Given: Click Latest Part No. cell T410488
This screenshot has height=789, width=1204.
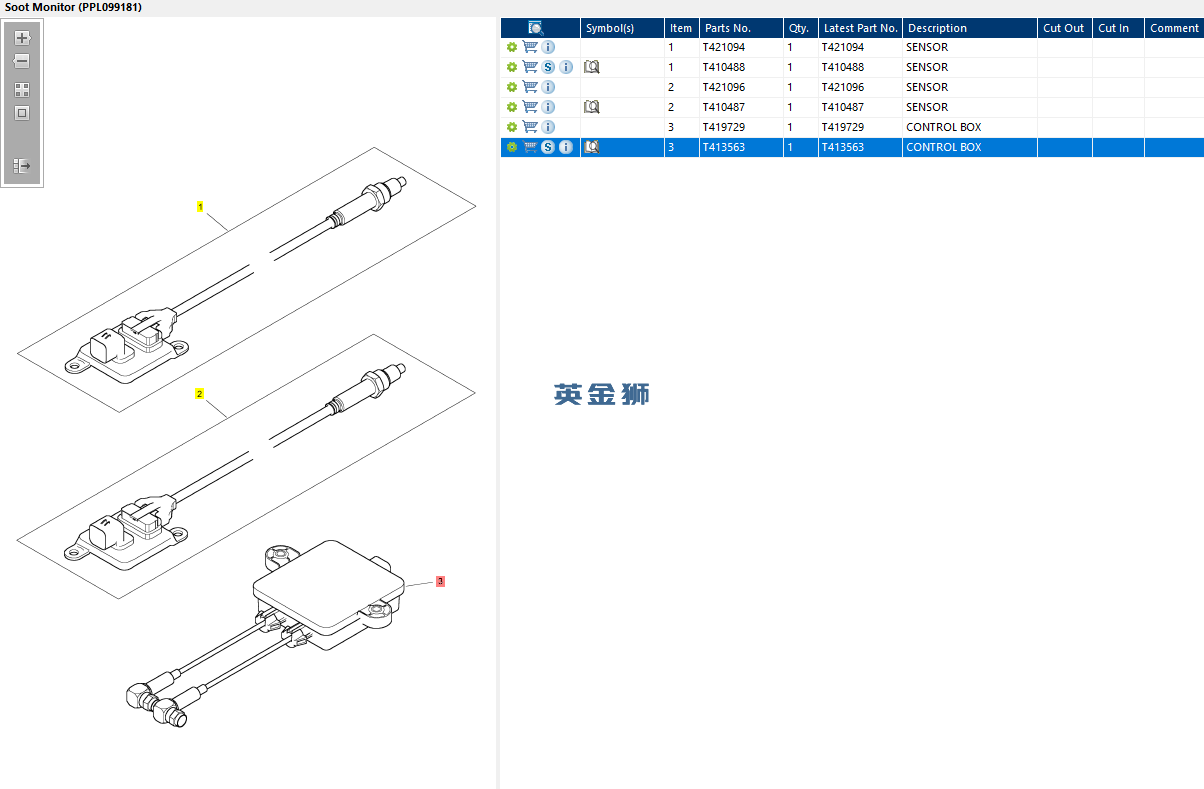Looking at the screenshot, I should [x=860, y=67].
